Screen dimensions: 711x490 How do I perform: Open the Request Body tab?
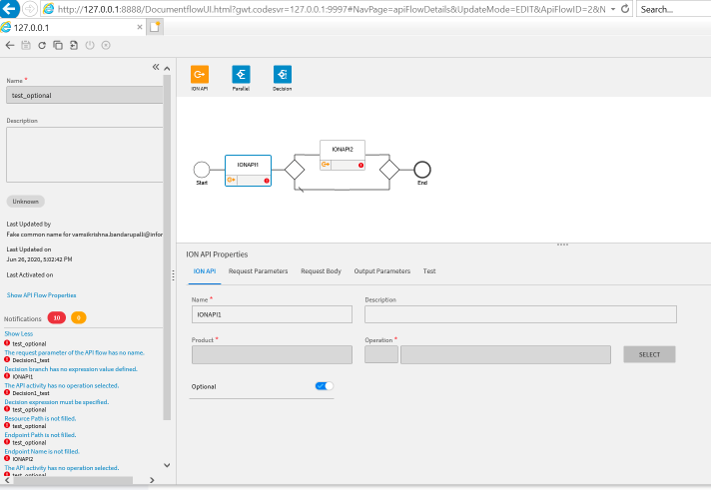pos(321,271)
